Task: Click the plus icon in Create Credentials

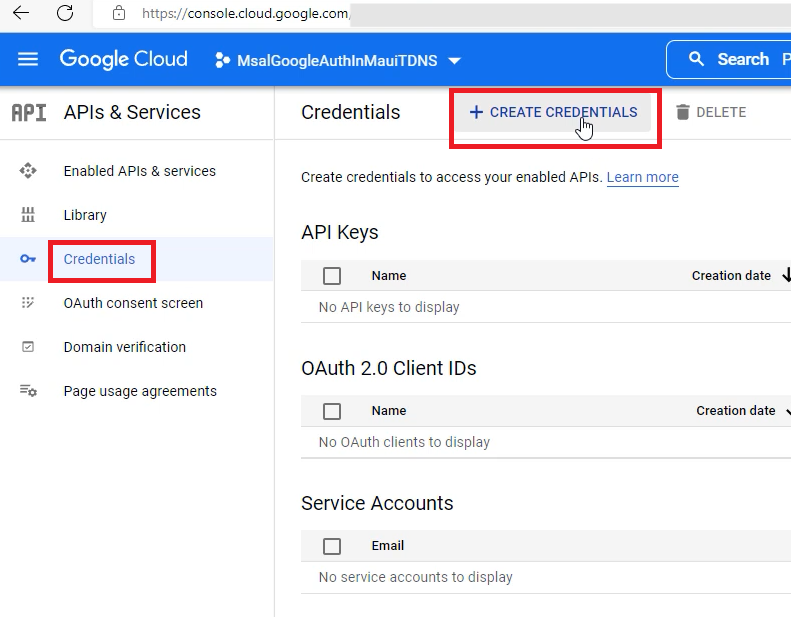Action: click(x=476, y=112)
